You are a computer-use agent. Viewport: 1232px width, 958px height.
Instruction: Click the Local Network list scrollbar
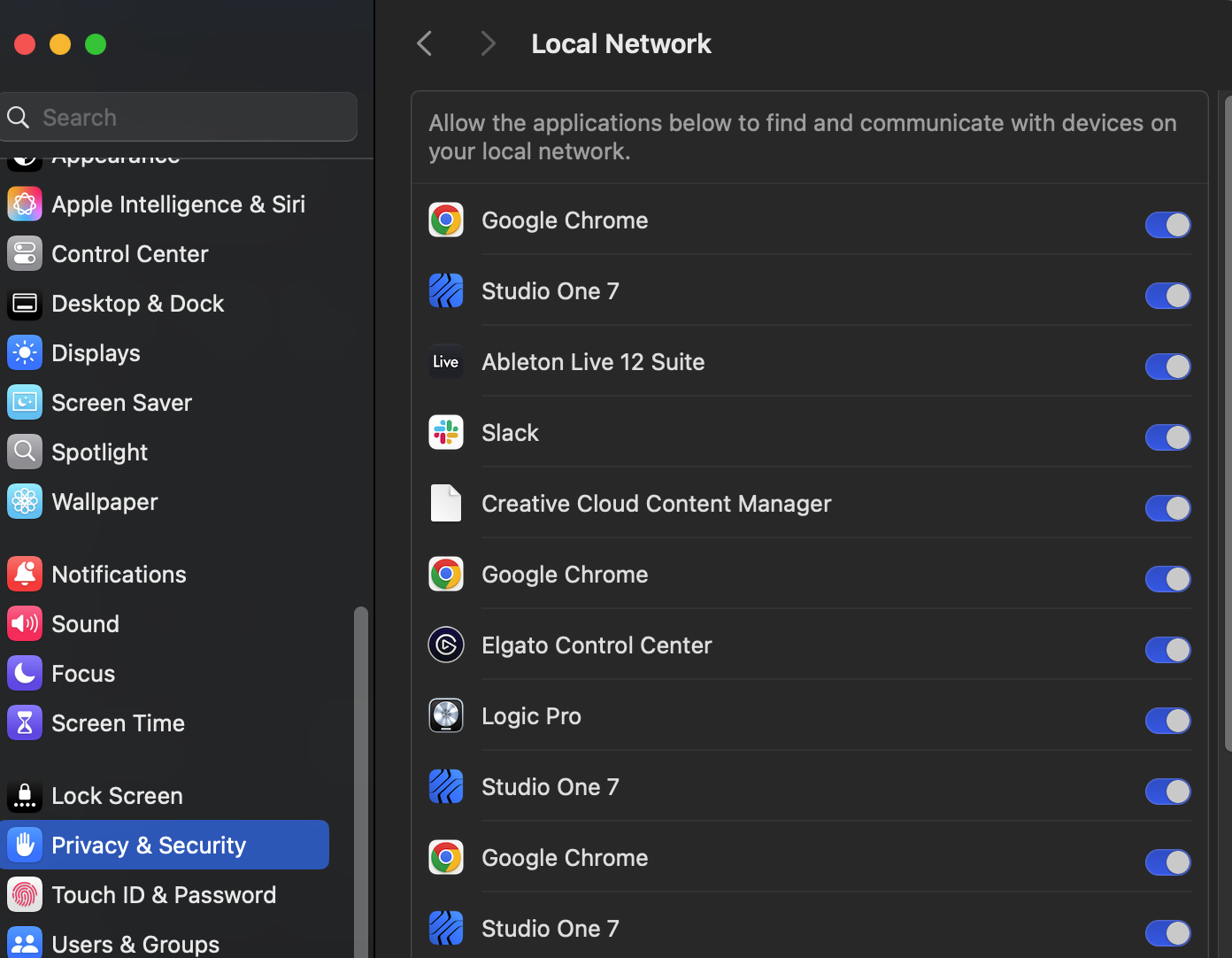(x=1228, y=423)
